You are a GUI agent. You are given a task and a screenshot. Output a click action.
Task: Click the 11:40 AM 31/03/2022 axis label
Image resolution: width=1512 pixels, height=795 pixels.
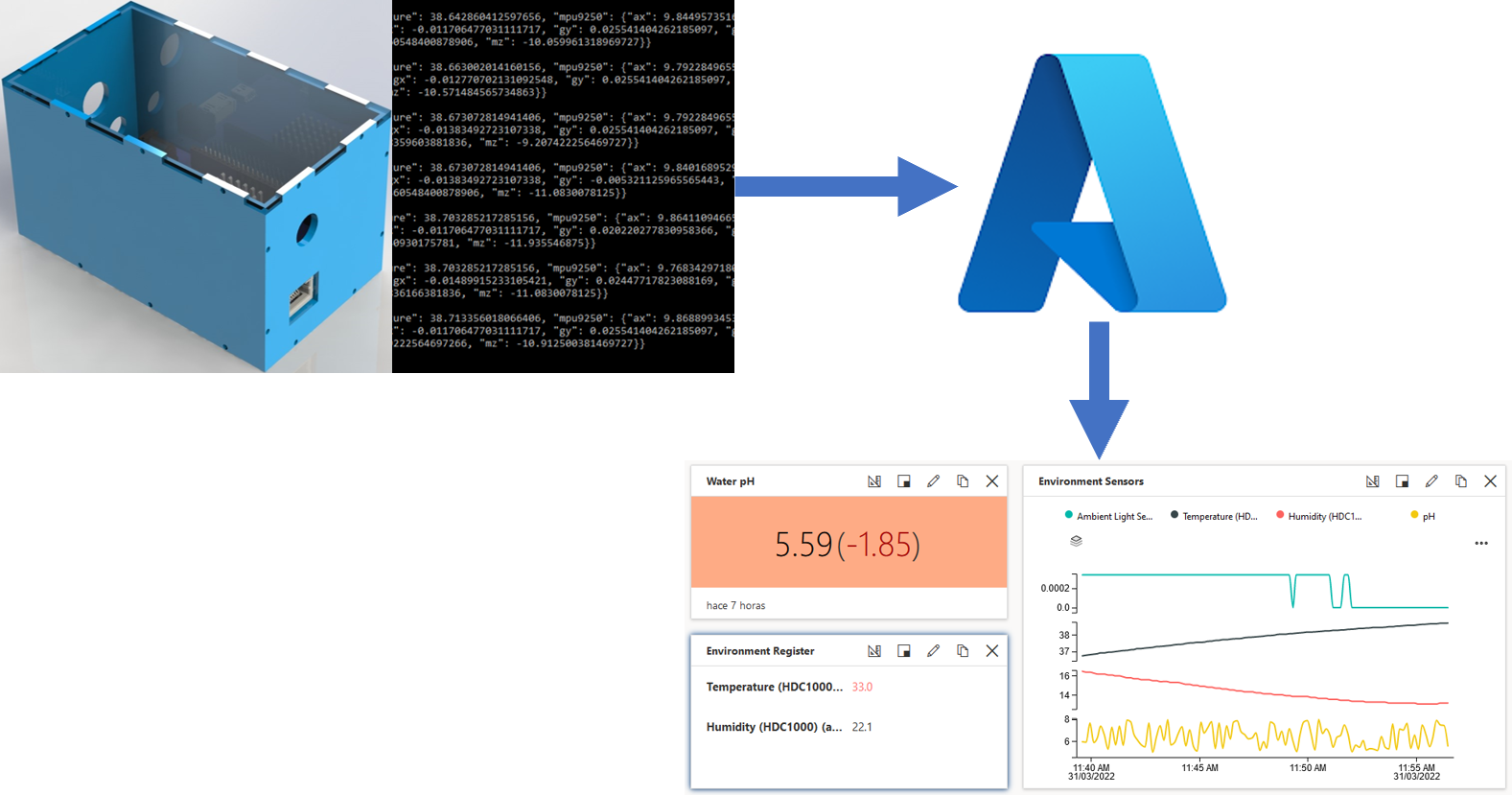1091,772
